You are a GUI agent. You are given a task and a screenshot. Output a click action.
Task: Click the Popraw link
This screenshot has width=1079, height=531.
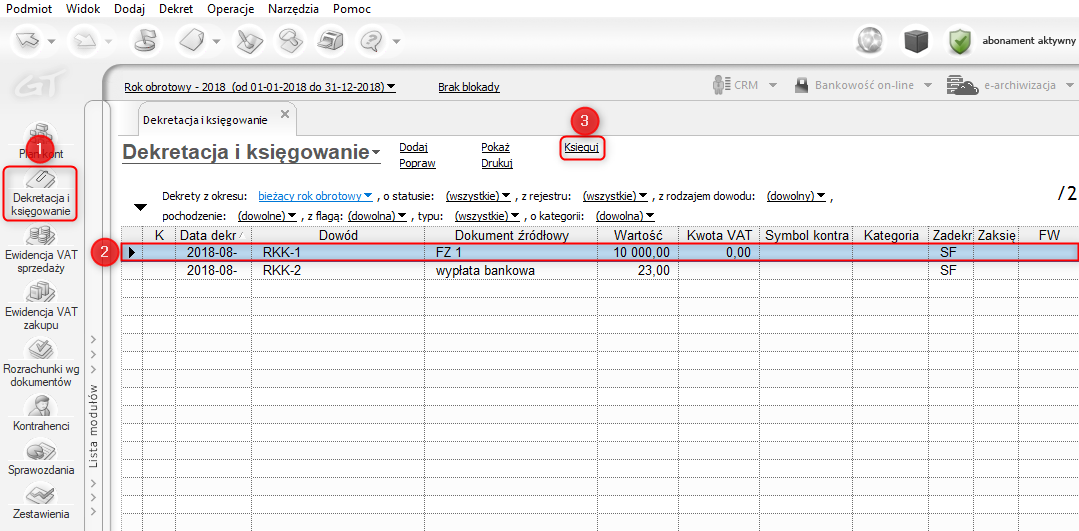coord(417,163)
